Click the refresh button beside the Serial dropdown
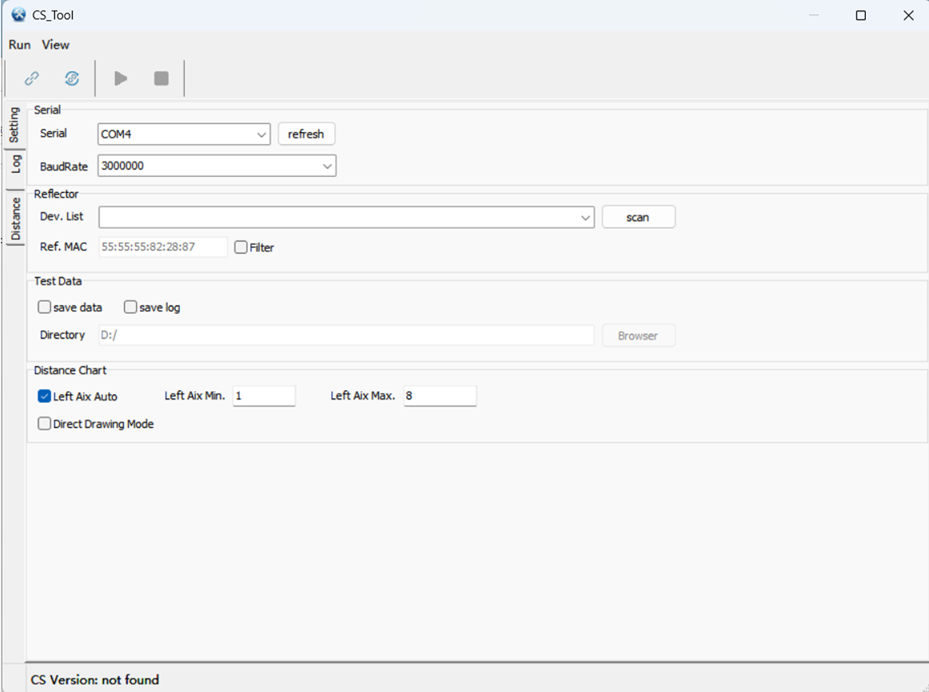This screenshot has width=929, height=692. [306, 133]
